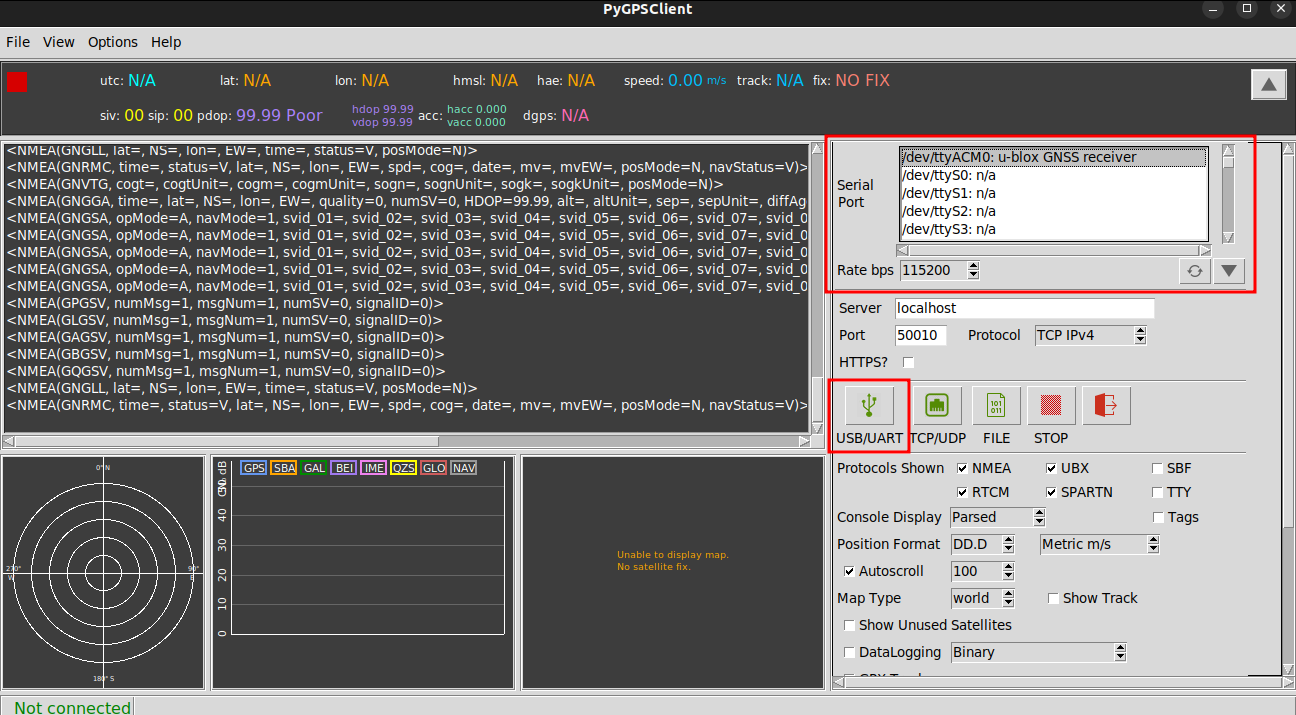The image size is (1296, 715).
Task: Click the NAV legend box
Action: (464, 468)
